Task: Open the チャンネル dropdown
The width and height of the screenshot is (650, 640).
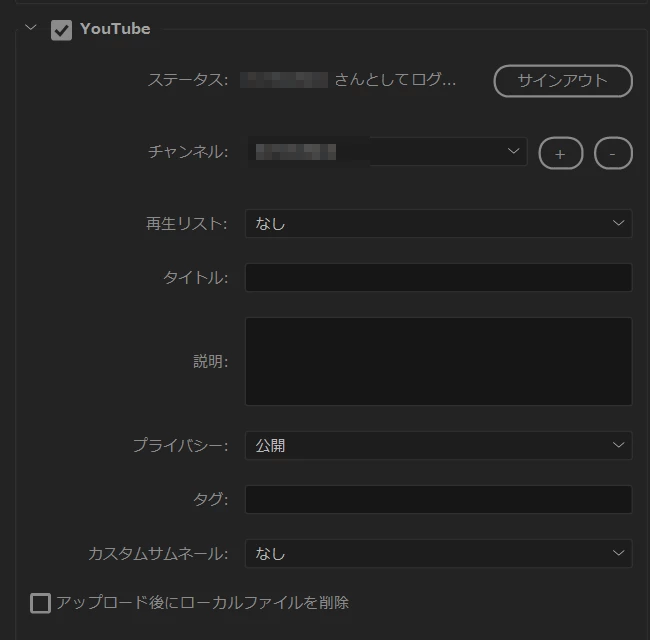Action: click(x=387, y=151)
